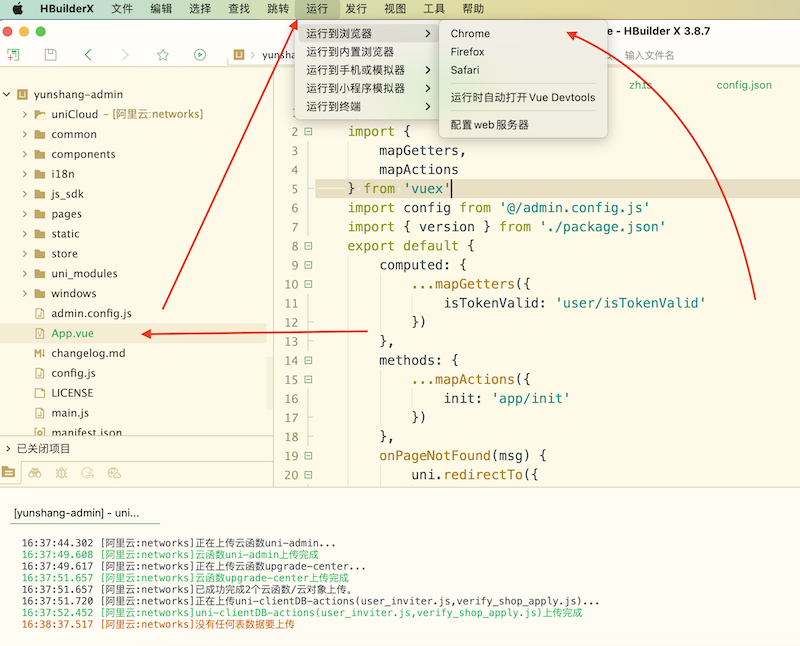Open the 编辑 menu
Image resolution: width=800 pixels, height=646 pixels.
click(x=161, y=9)
